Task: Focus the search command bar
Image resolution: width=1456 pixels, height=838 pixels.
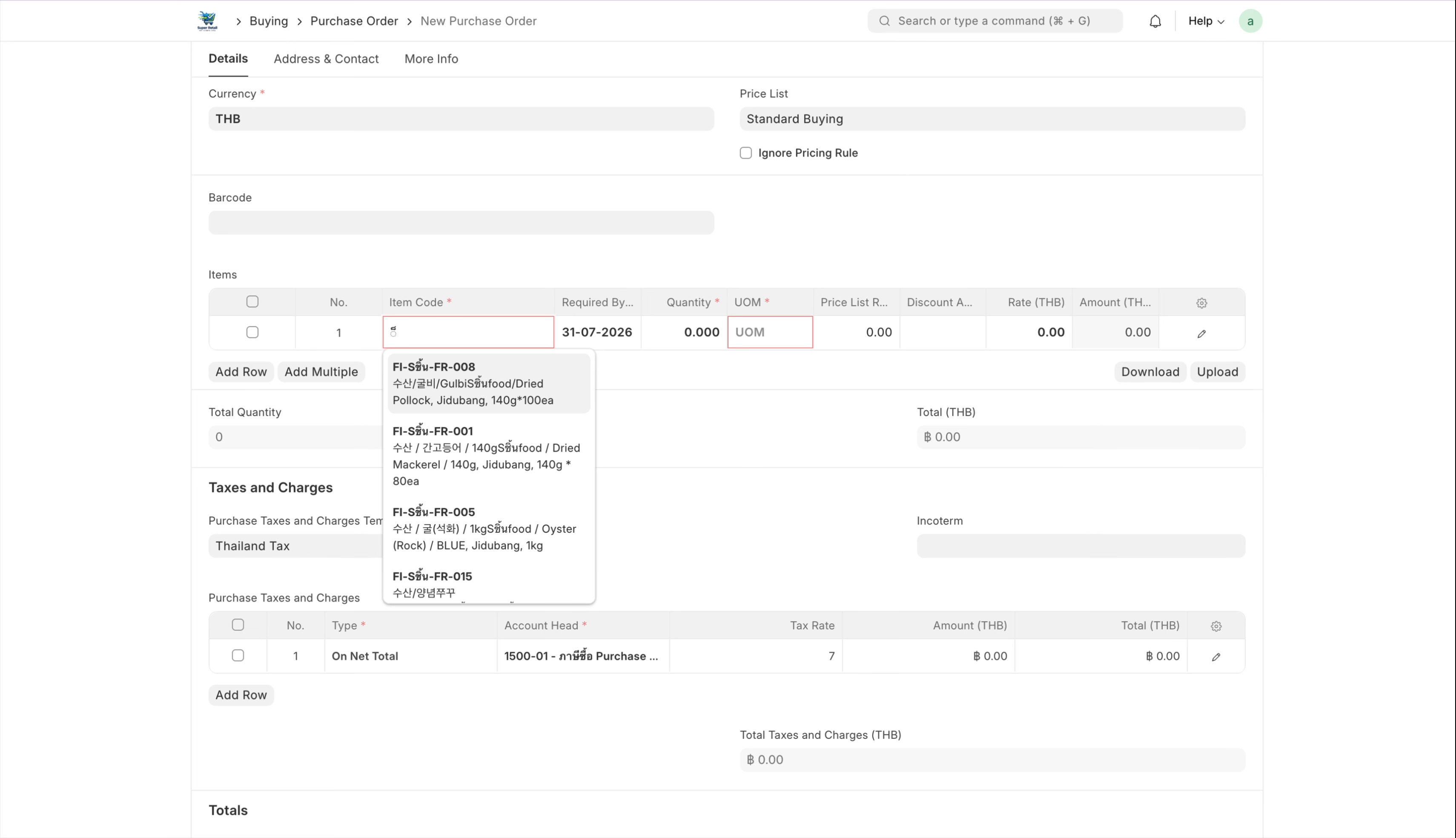Action: click(x=995, y=21)
